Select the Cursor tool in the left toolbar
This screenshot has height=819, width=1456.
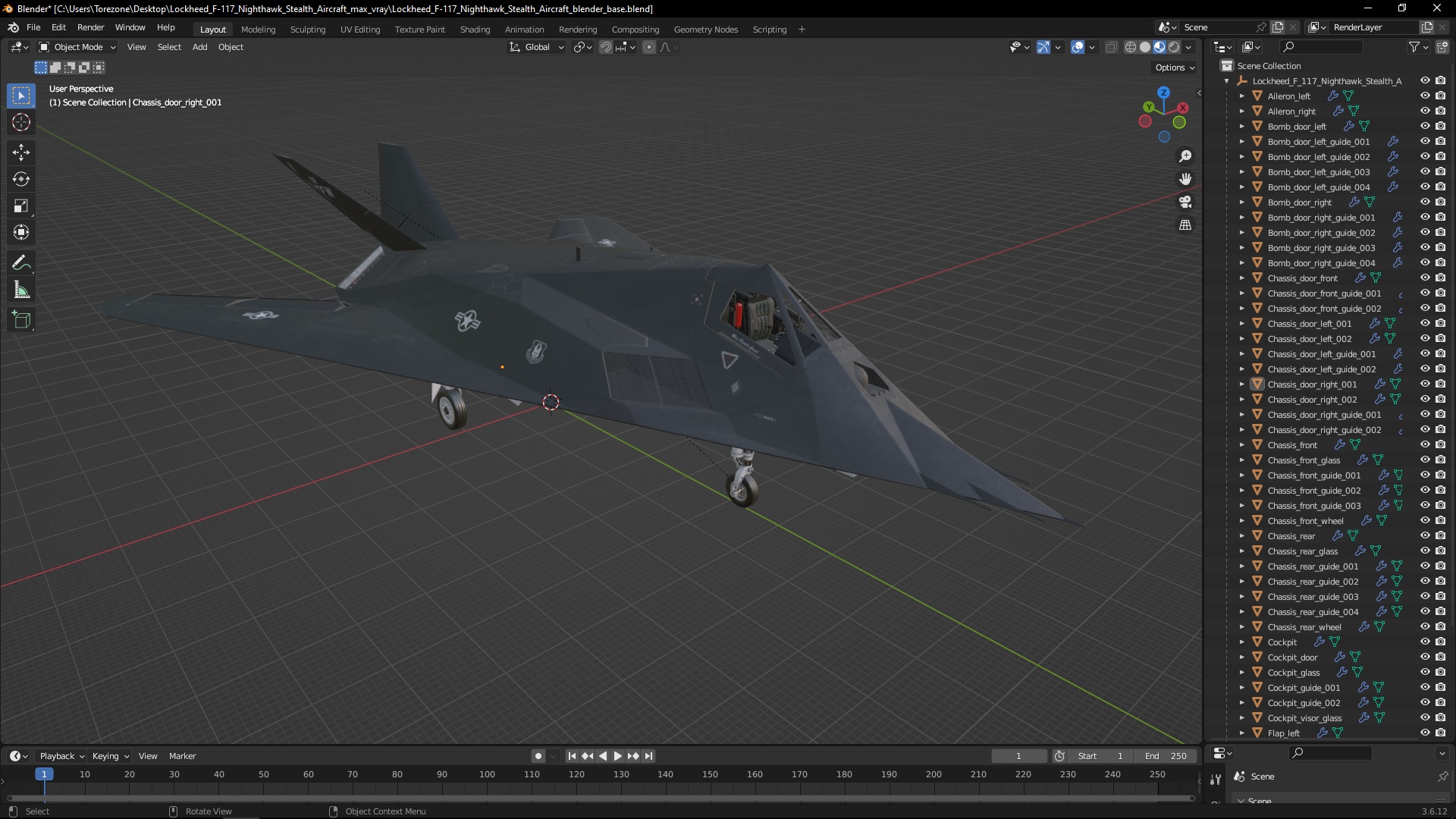tap(21, 122)
